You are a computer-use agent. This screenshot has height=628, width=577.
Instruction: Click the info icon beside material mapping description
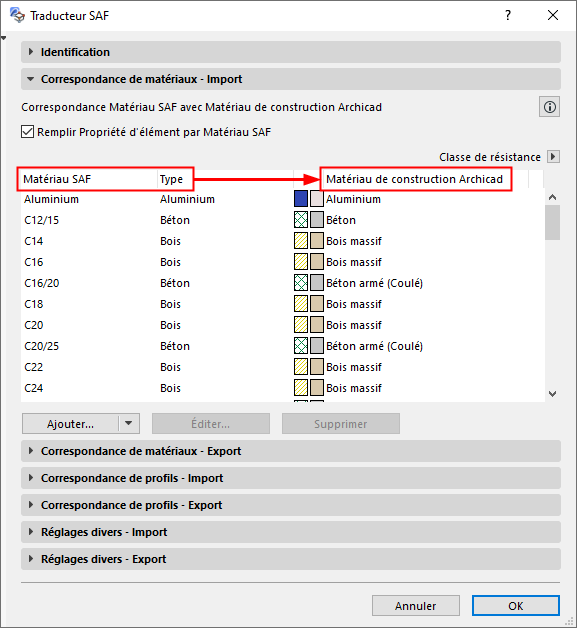click(x=549, y=107)
